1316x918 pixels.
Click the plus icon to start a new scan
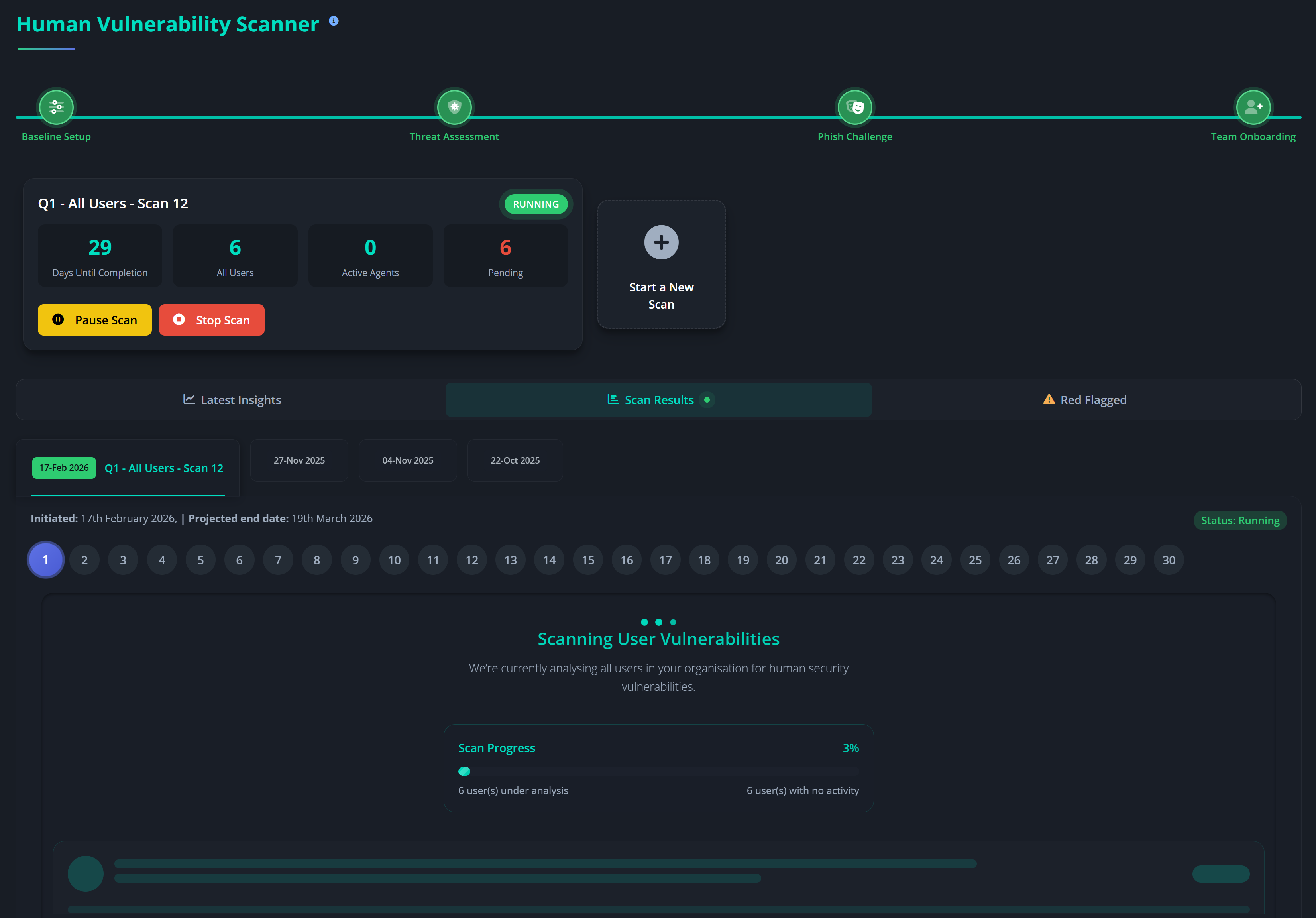(661, 242)
